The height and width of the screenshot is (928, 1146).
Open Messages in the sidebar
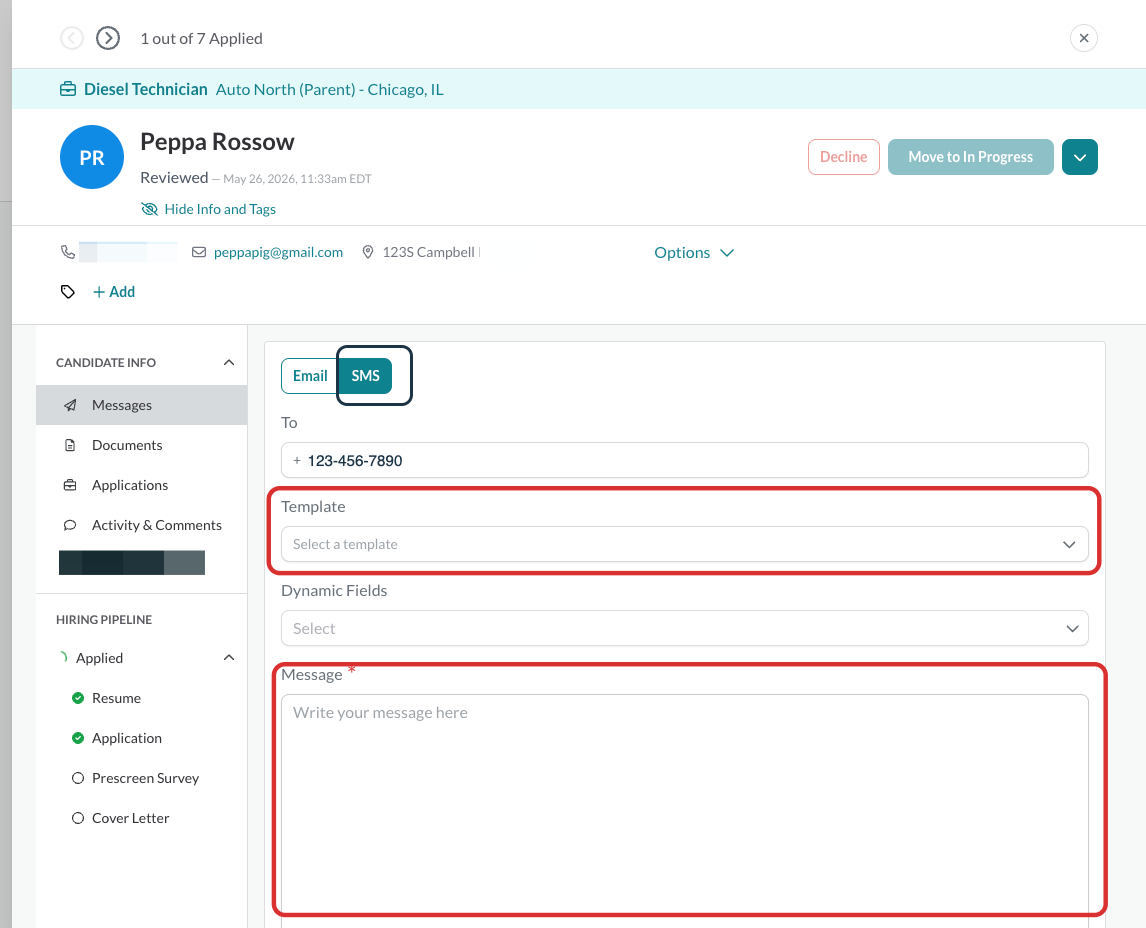pyautogui.click(x=142, y=405)
